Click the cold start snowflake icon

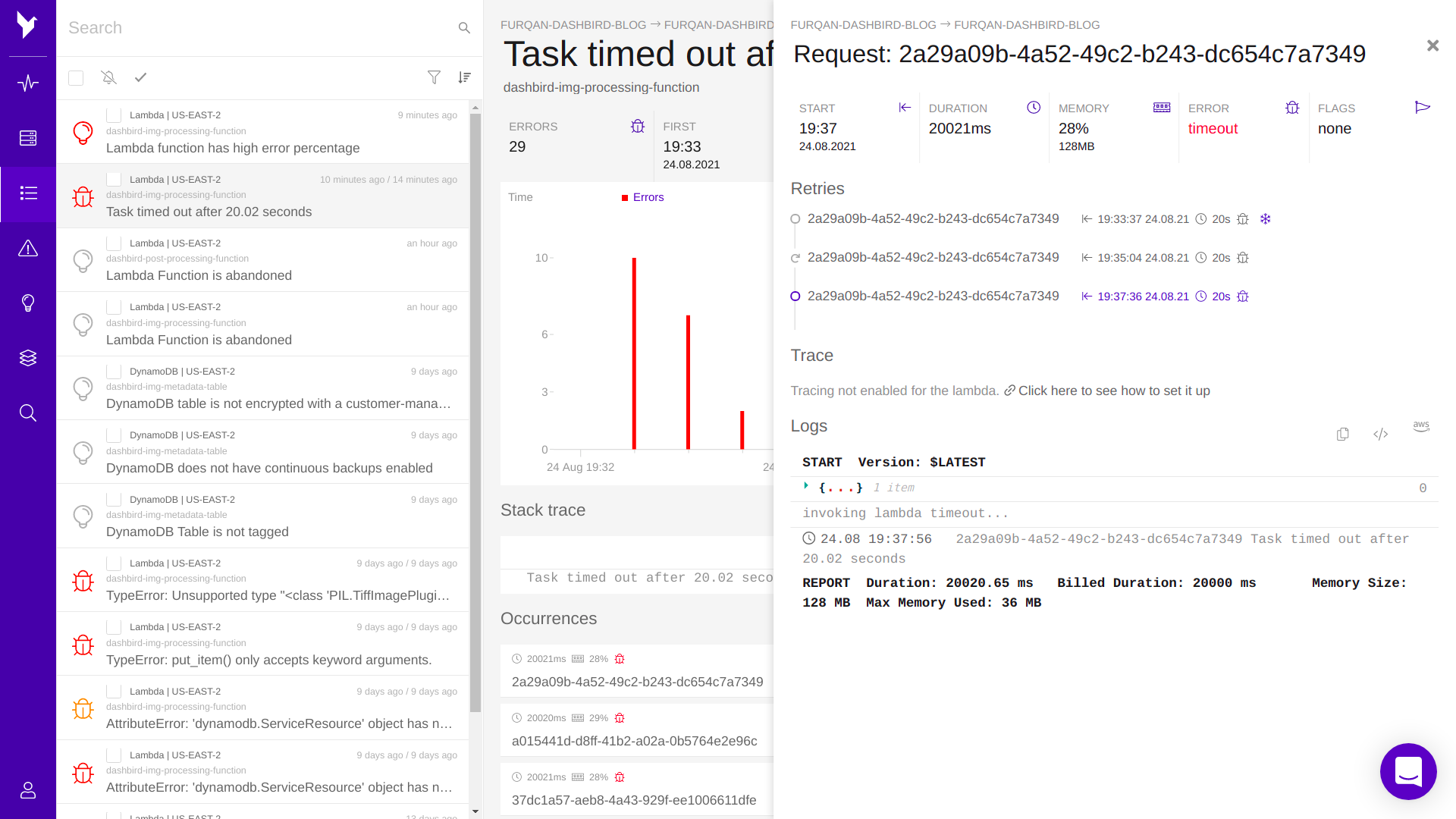pyautogui.click(x=1265, y=219)
